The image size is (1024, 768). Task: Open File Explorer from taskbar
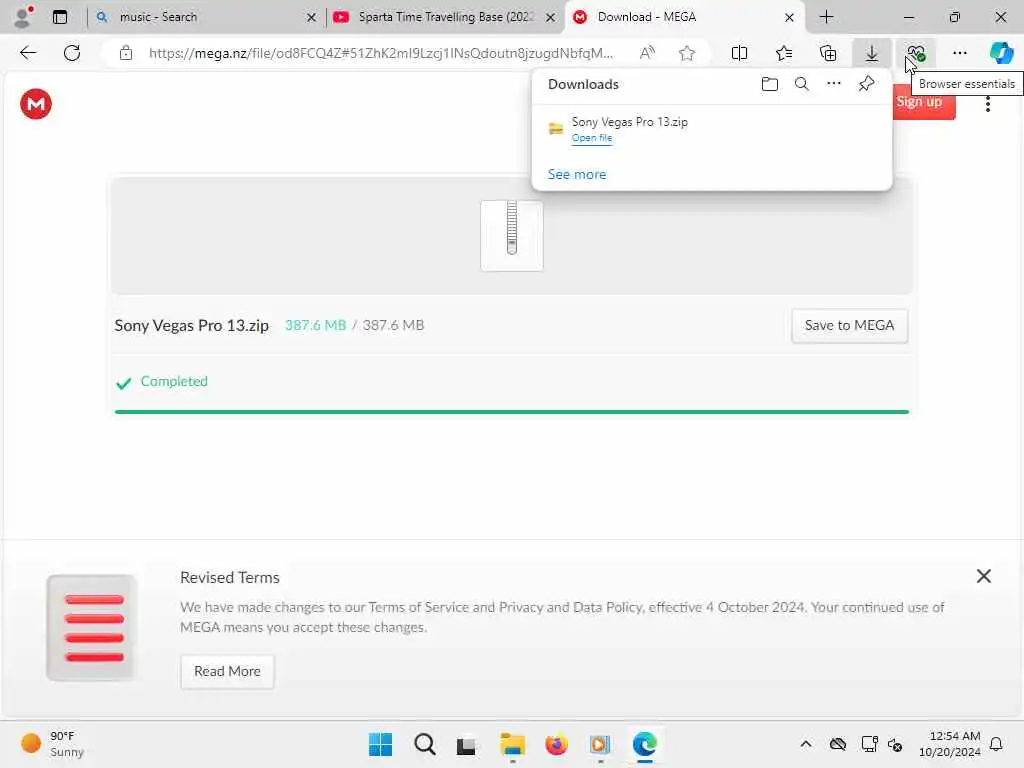coord(512,744)
